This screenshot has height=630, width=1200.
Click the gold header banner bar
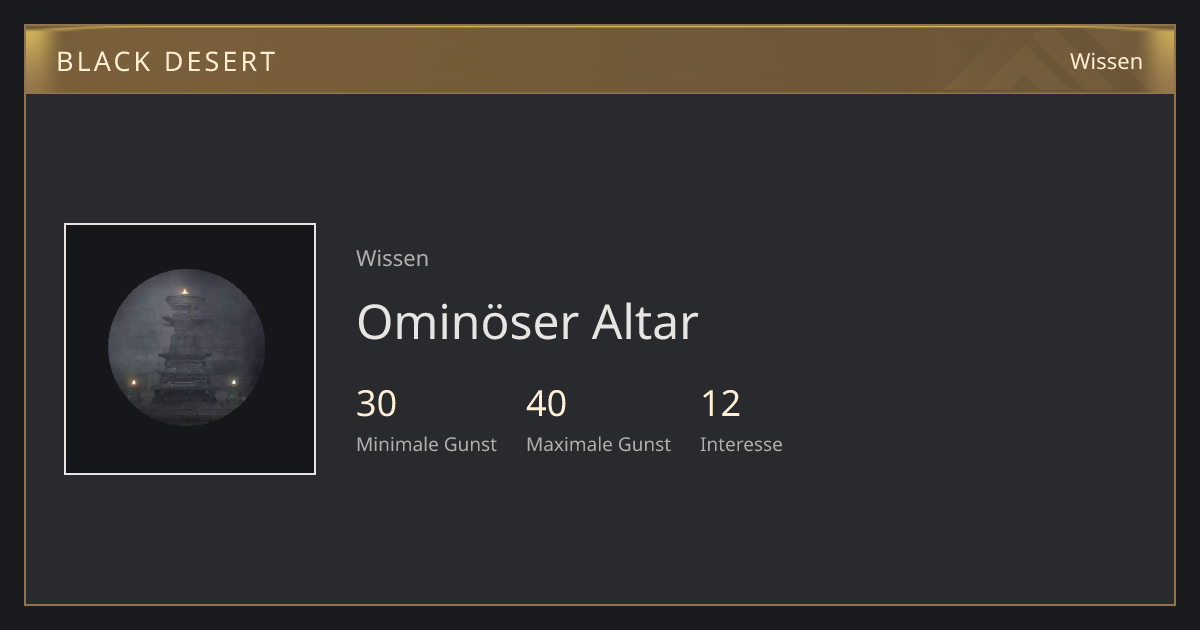600,60
